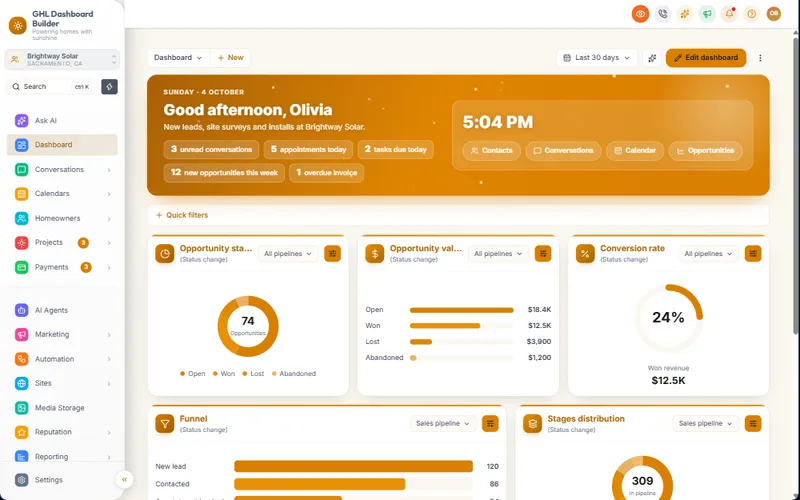Open the Last 30 days date dropdown

tap(596, 58)
